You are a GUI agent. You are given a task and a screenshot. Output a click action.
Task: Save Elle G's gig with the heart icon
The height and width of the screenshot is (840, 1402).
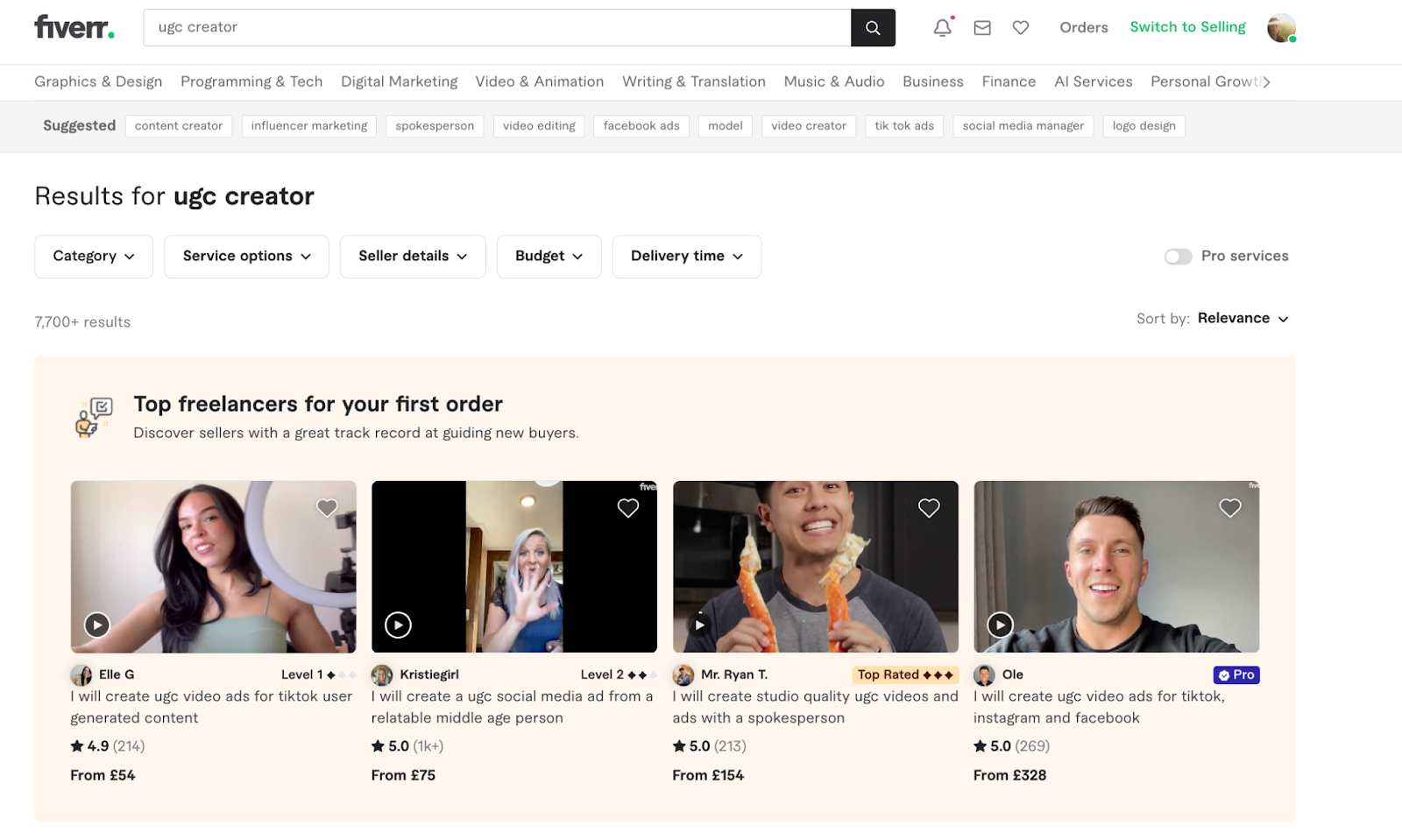[327, 507]
